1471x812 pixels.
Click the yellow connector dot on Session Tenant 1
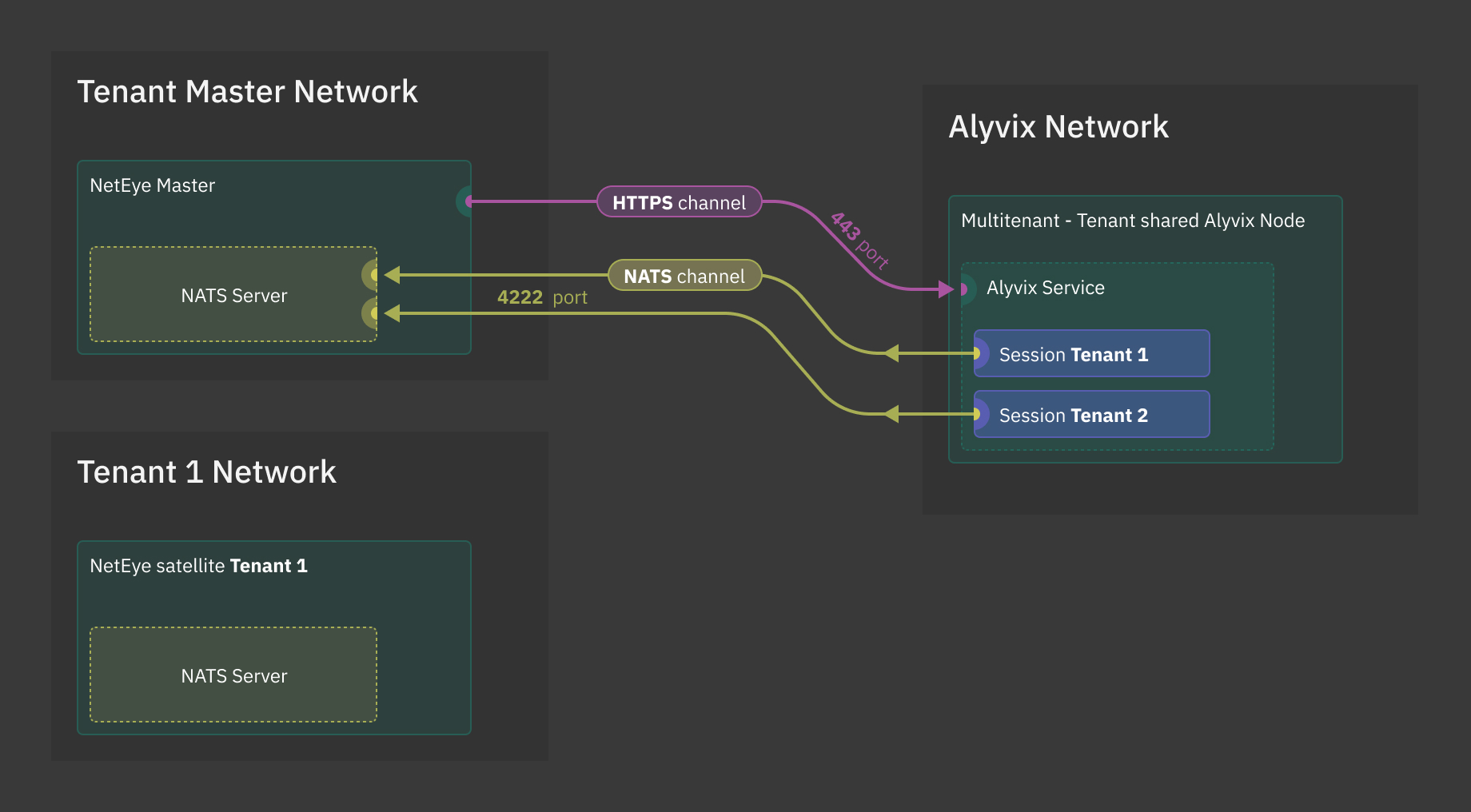click(976, 353)
